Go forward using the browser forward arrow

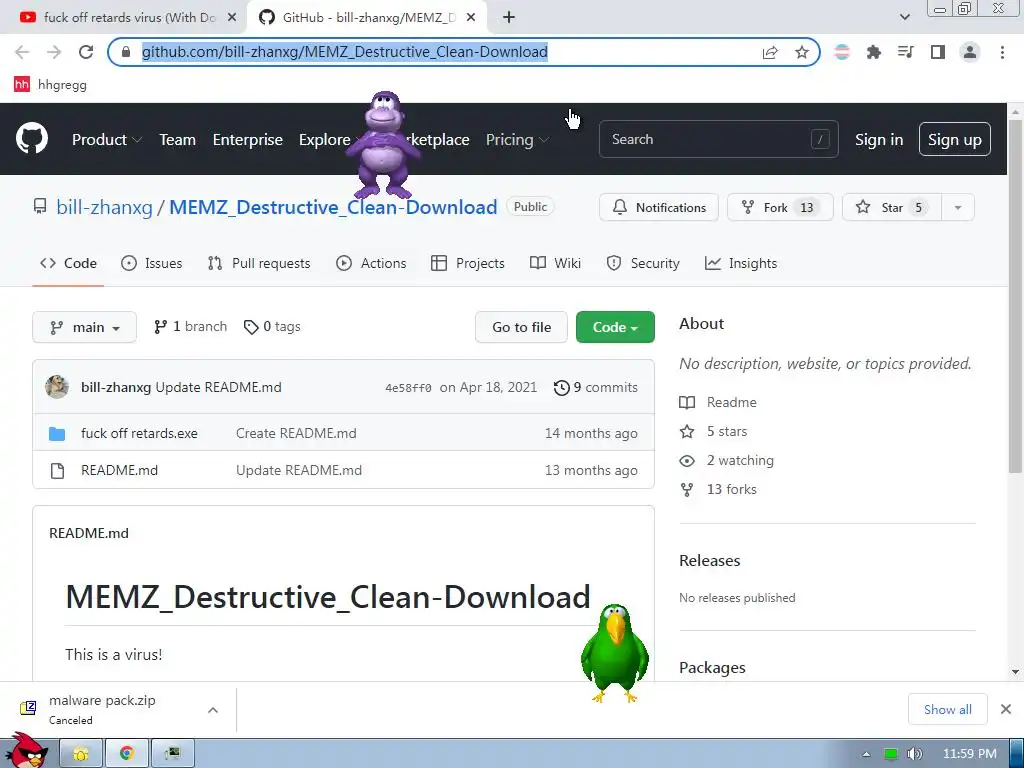[54, 52]
